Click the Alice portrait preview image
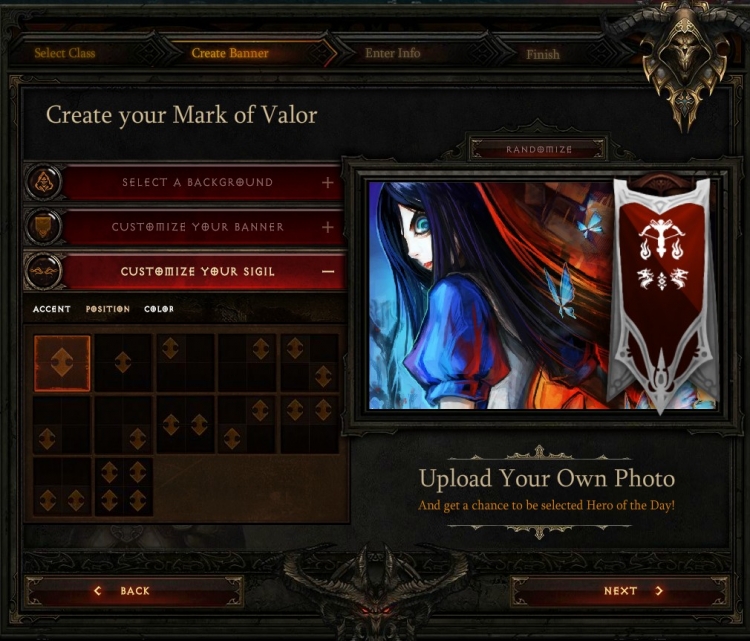 click(490, 295)
